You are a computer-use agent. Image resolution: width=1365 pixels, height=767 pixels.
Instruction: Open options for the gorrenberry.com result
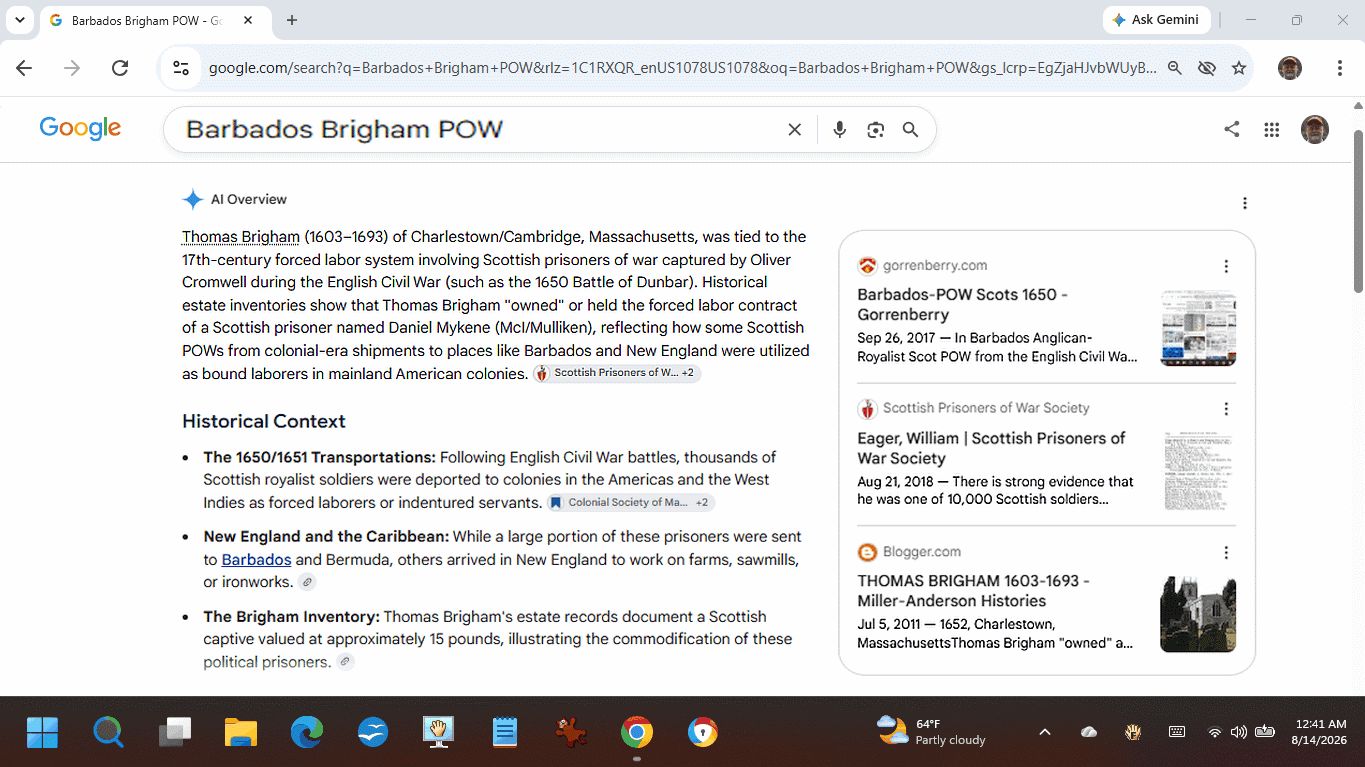tap(1226, 266)
